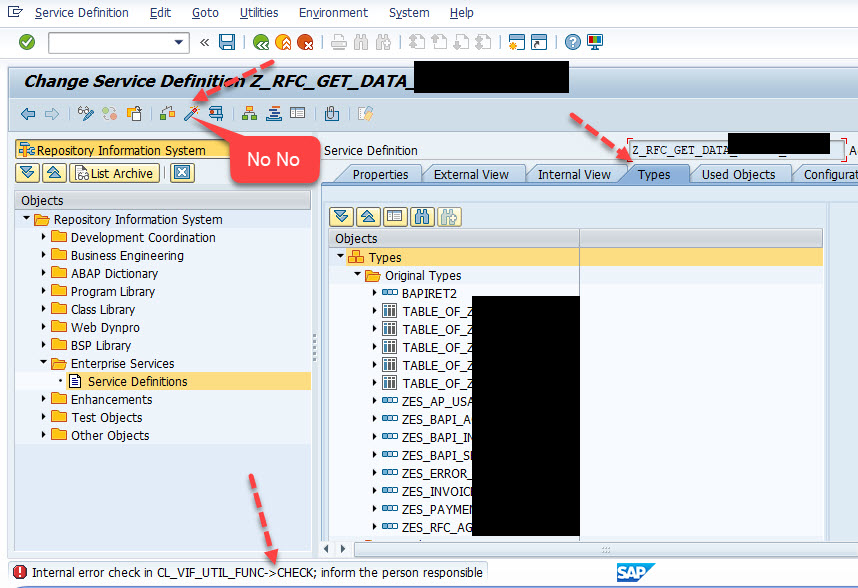Click the Activate magic wand icon
This screenshot has height=588, width=858.
tap(192, 114)
